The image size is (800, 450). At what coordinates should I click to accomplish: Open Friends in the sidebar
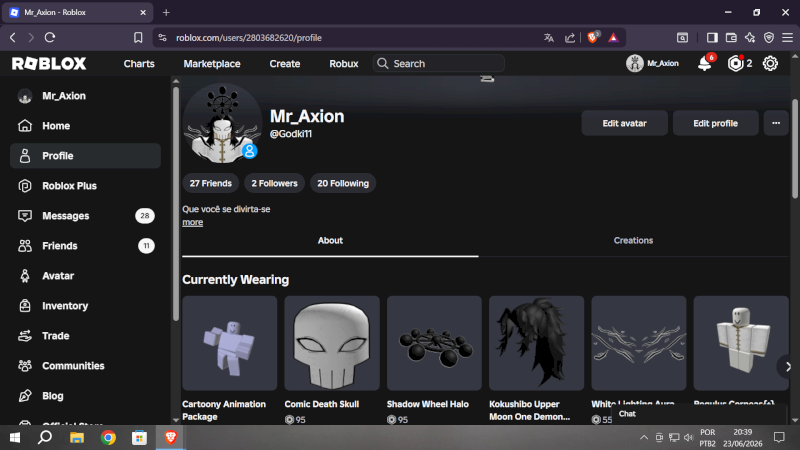click(85, 246)
